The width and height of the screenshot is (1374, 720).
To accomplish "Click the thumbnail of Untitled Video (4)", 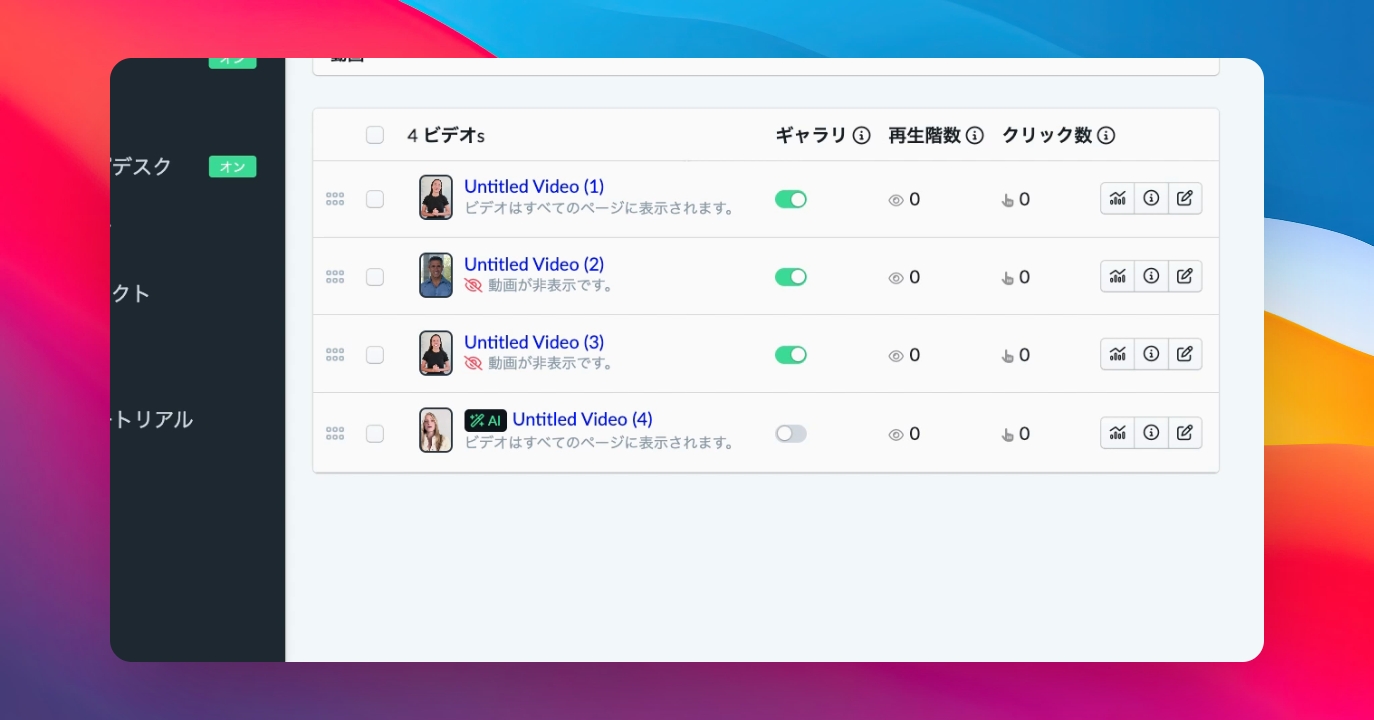I will tap(436, 431).
